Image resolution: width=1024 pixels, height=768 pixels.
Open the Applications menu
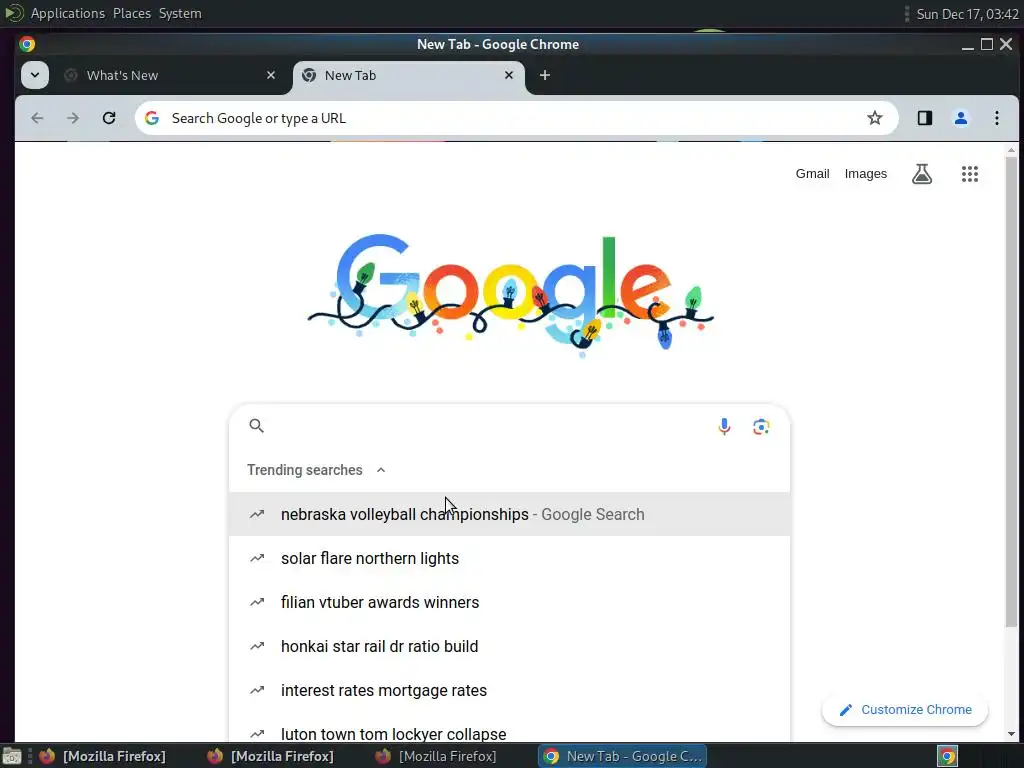[68, 13]
